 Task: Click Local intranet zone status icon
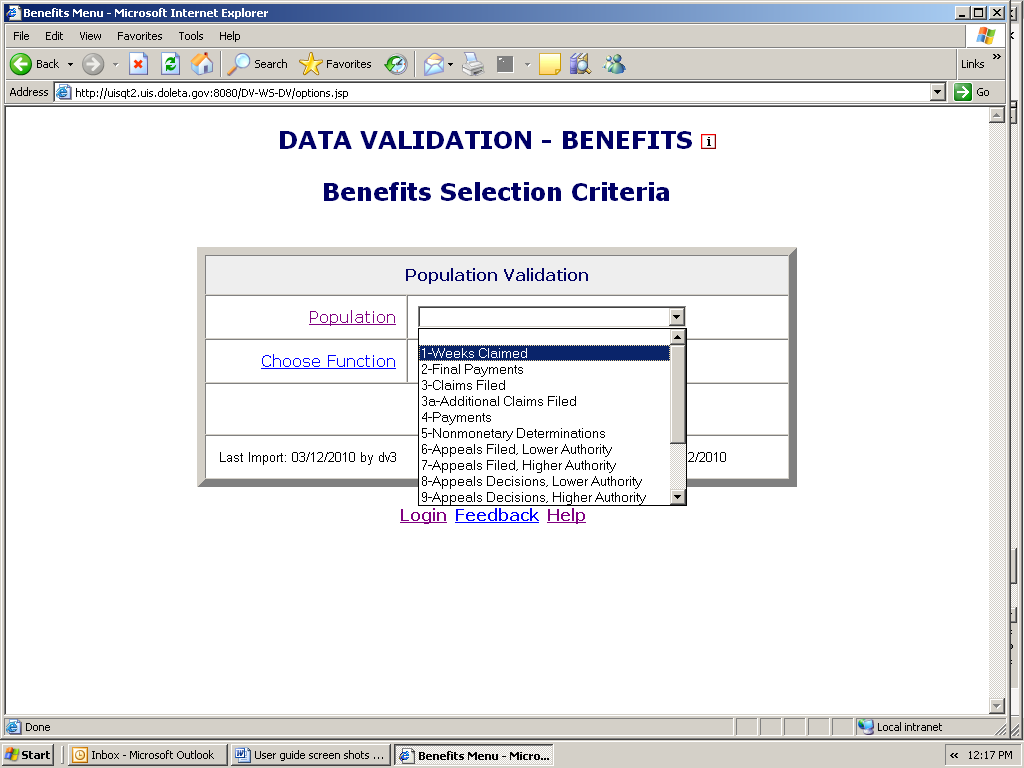coord(866,726)
